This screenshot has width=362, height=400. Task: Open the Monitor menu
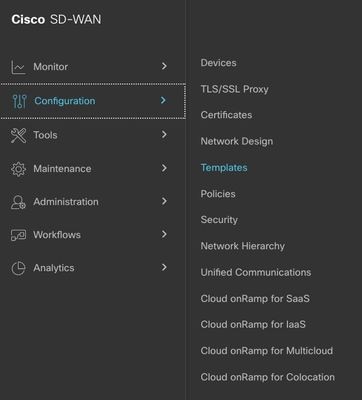pyautogui.click(x=51, y=67)
